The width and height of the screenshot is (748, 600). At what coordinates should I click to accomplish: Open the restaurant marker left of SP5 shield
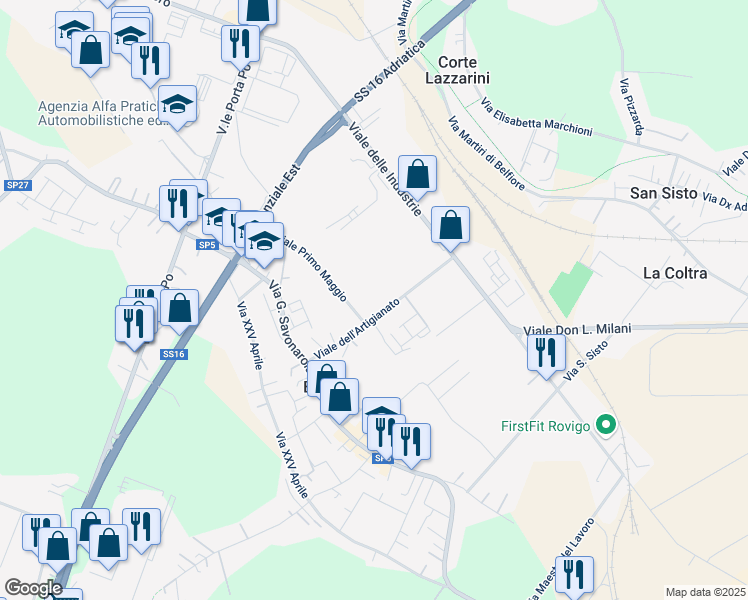[x=178, y=207]
